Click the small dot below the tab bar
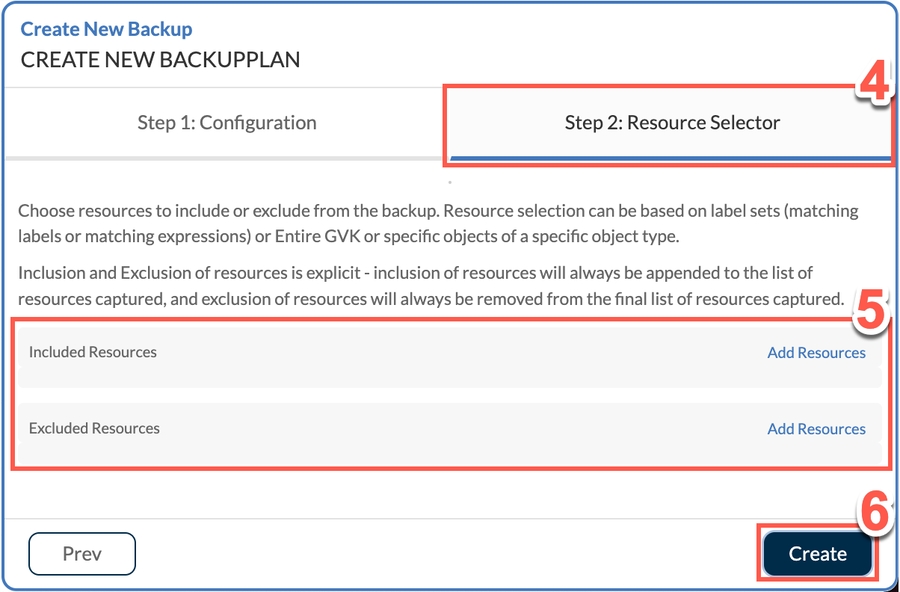This screenshot has width=900, height=592. pyautogui.click(x=450, y=183)
